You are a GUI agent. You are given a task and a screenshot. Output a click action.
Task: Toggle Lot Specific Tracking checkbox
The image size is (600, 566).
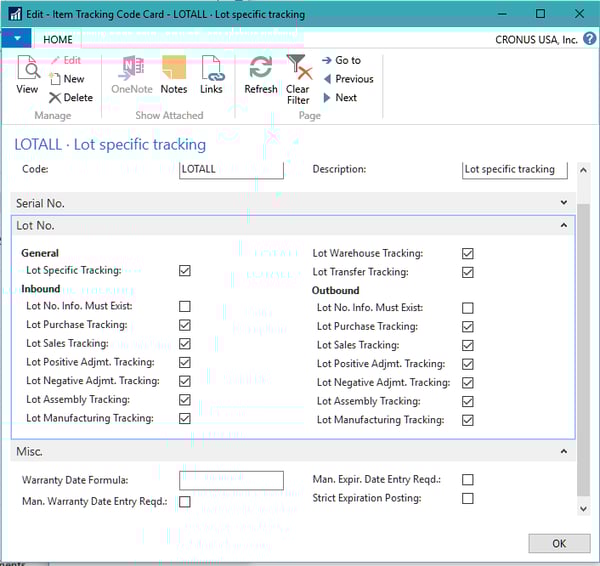(185, 271)
